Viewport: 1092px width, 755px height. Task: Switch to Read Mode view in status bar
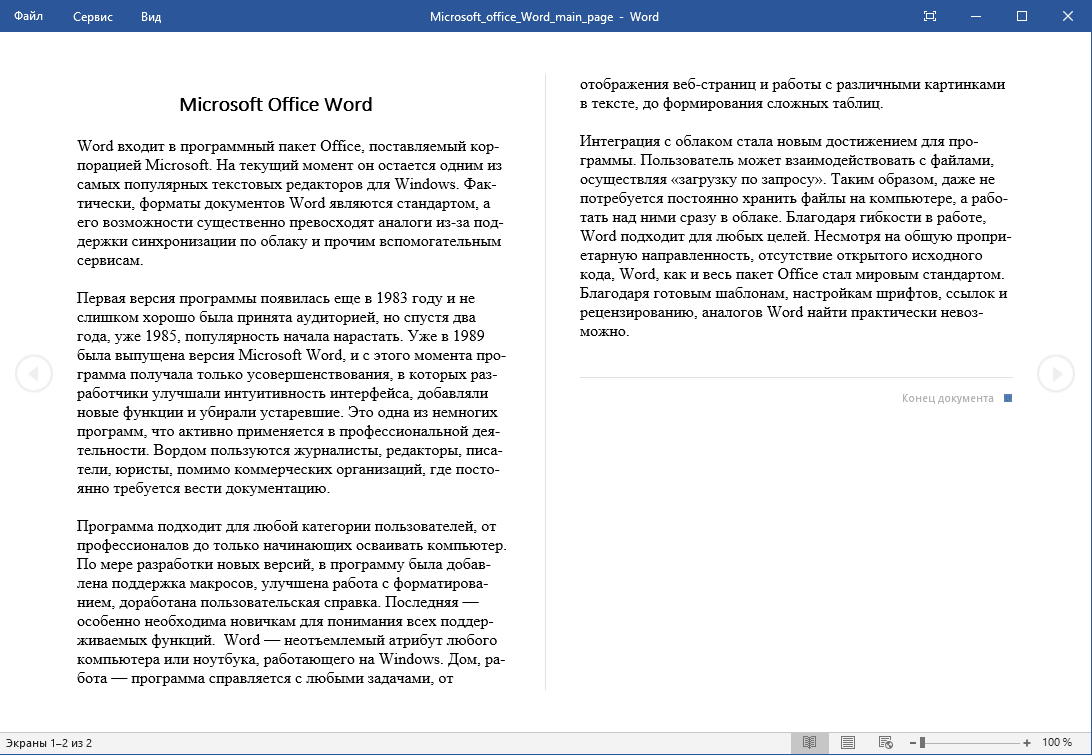coord(809,743)
